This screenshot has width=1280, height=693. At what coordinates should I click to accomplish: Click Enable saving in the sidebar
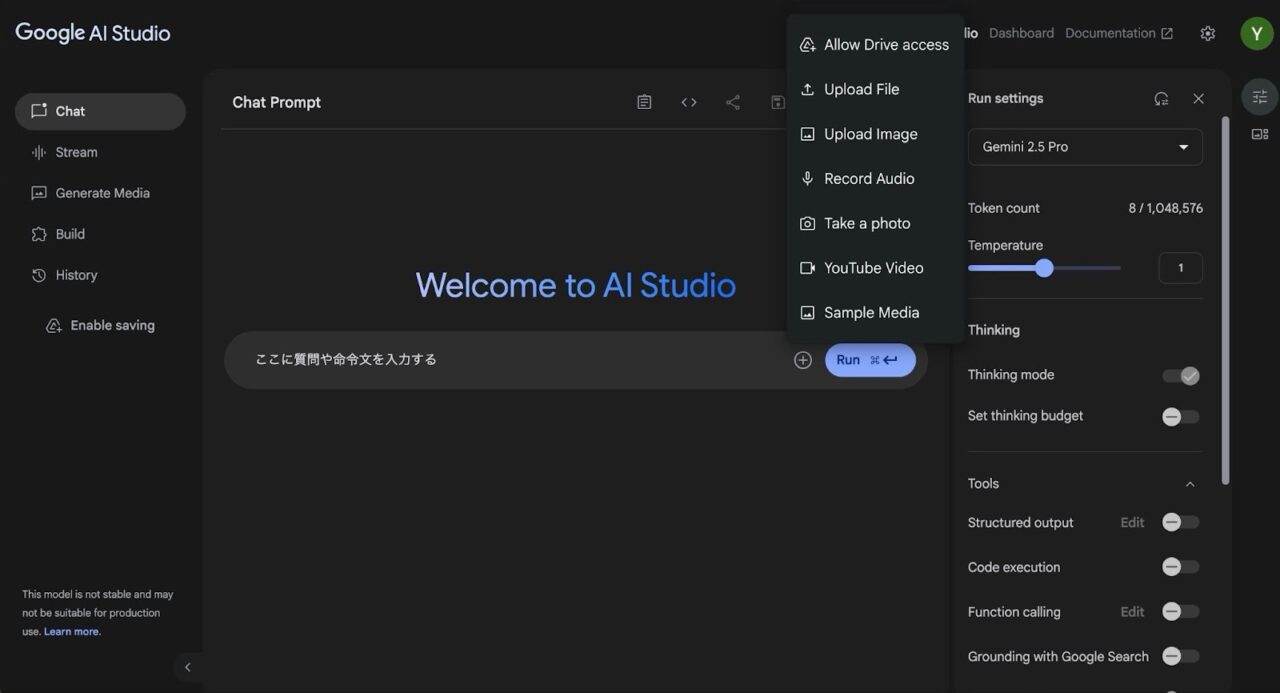click(100, 325)
